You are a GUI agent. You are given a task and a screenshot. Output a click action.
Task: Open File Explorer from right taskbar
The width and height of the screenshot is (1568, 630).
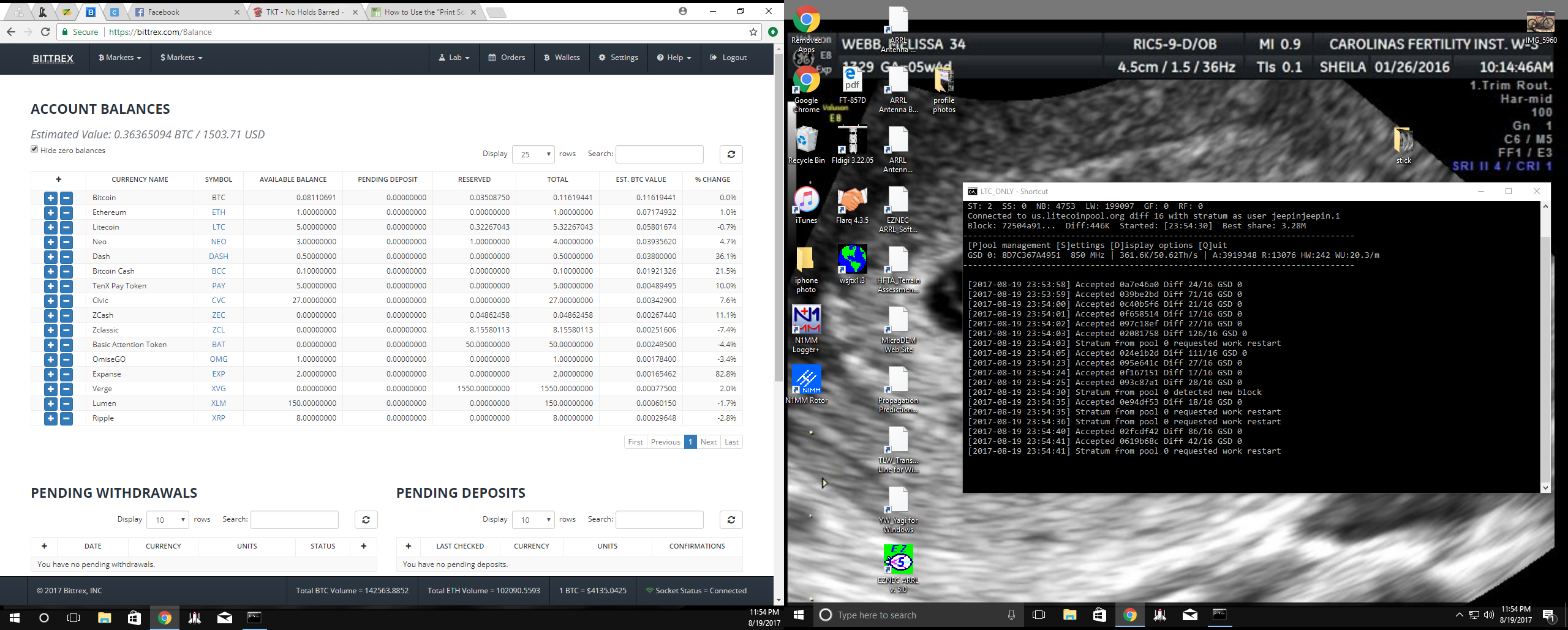1069,615
